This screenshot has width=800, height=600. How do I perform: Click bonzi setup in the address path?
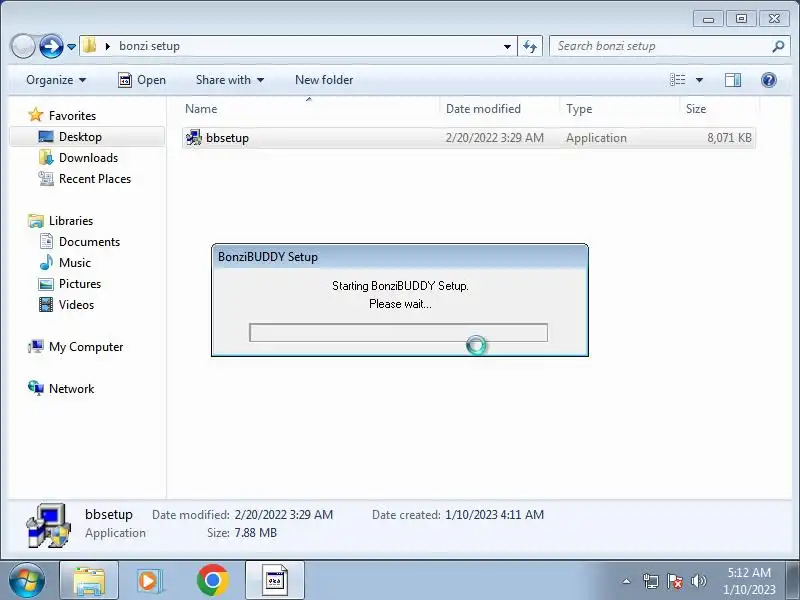(x=149, y=46)
